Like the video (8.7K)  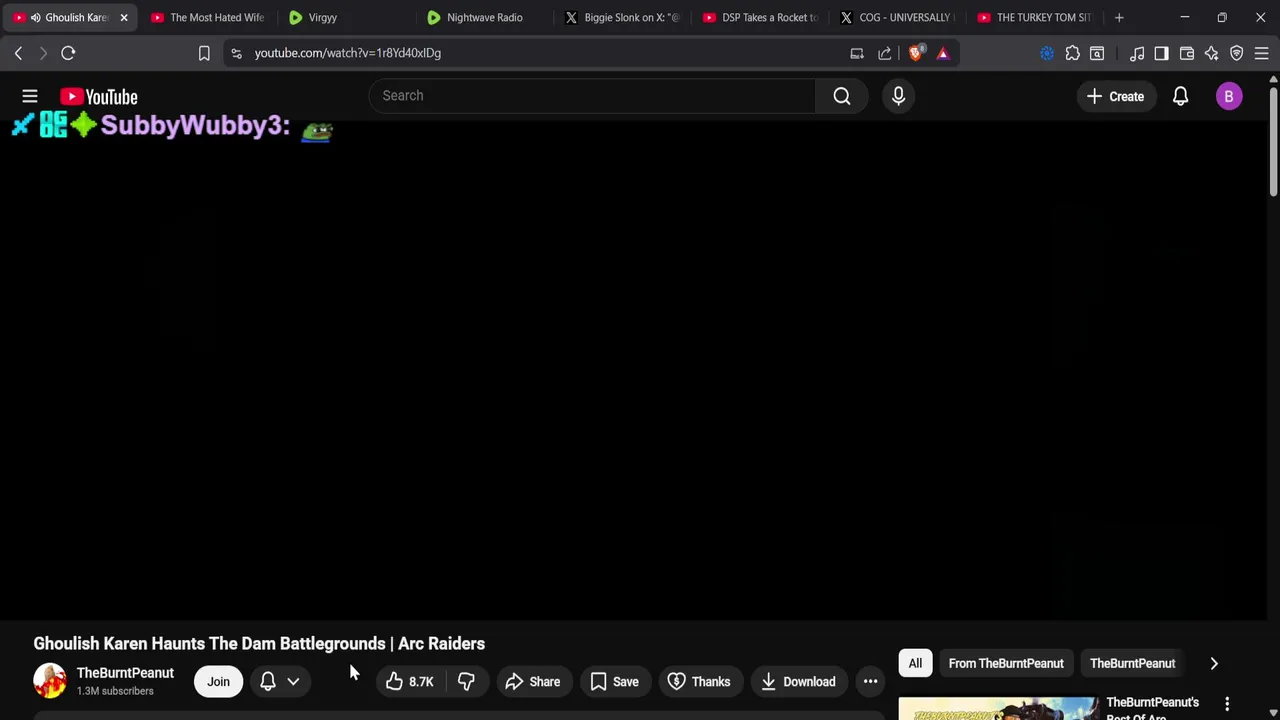(x=410, y=682)
